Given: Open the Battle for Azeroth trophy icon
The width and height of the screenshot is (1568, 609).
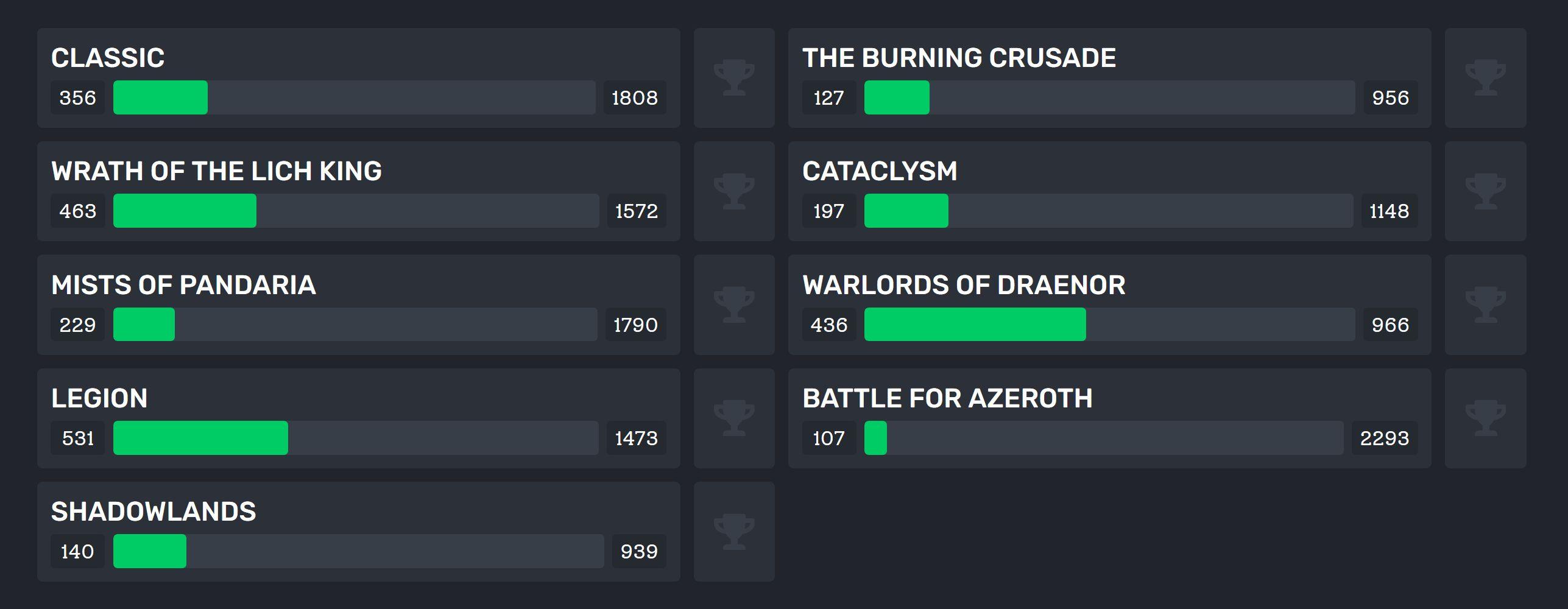Looking at the screenshot, I should click(x=1485, y=418).
